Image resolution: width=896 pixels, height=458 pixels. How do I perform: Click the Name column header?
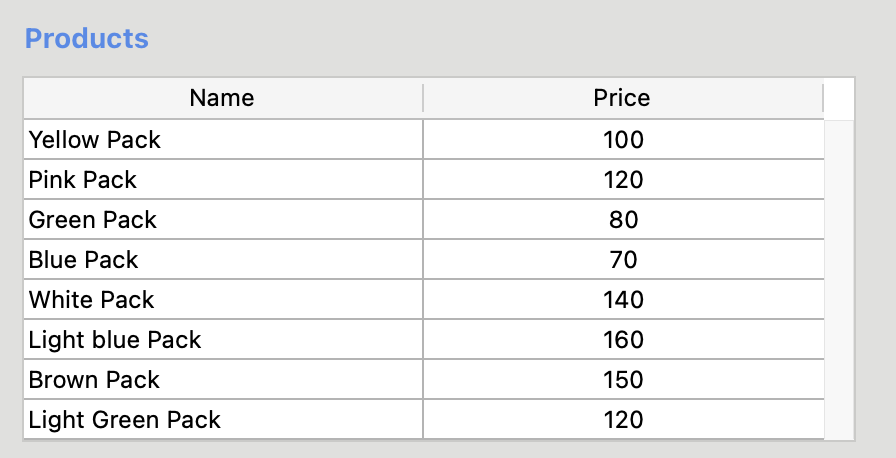222,98
